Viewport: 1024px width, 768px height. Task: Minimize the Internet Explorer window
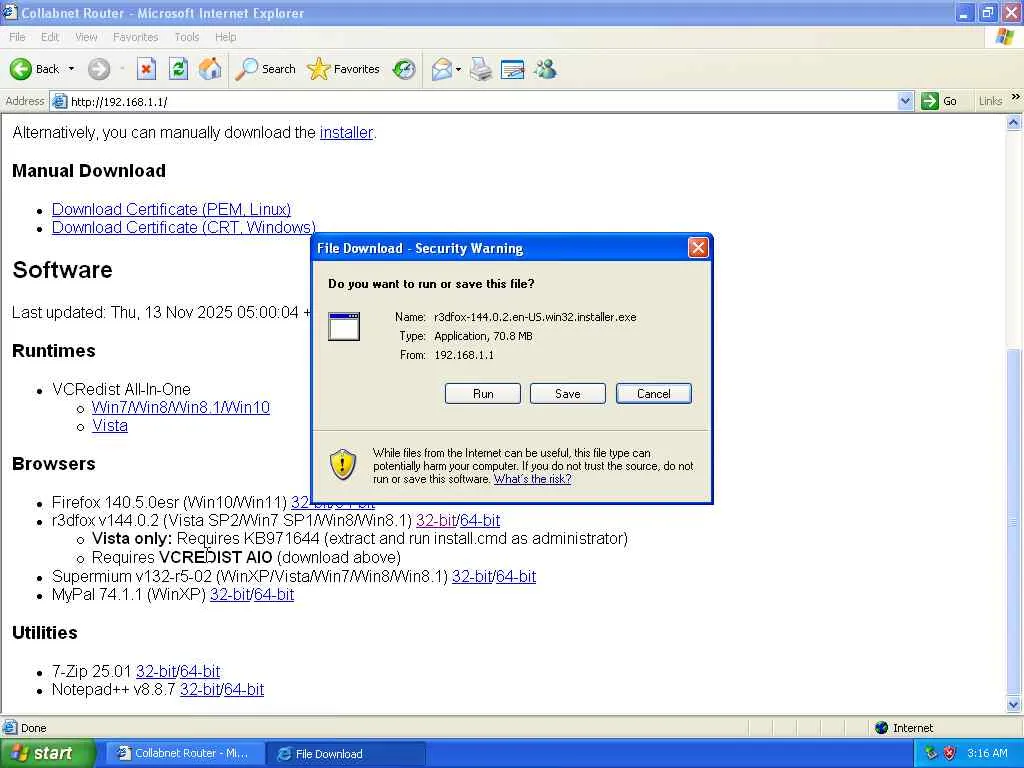point(964,12)
